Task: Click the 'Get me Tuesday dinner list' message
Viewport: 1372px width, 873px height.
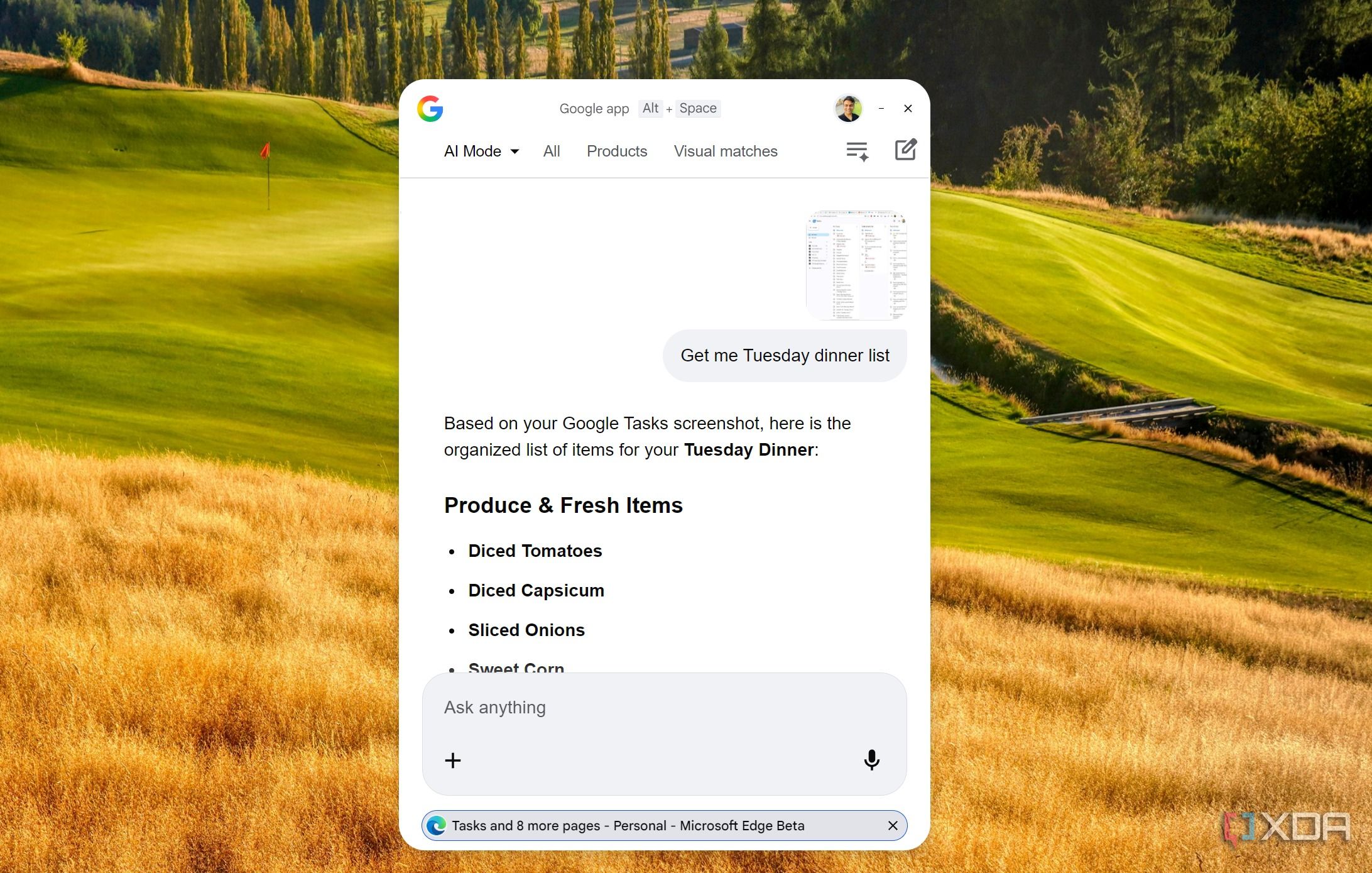Action: click(x=785, y=356)
